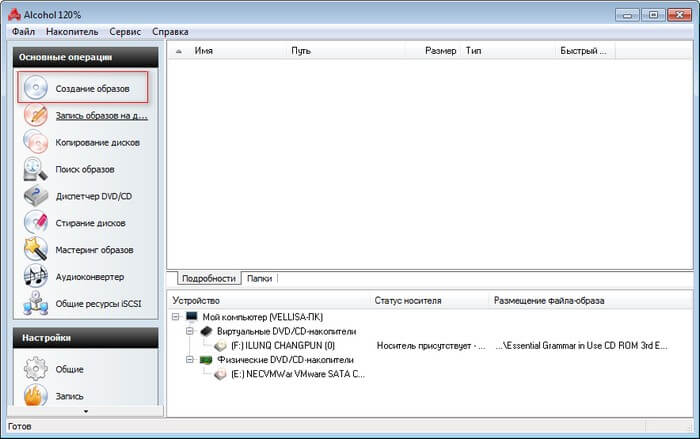
Task: Switch to the Подробности tab
Action: coord(208,278)
